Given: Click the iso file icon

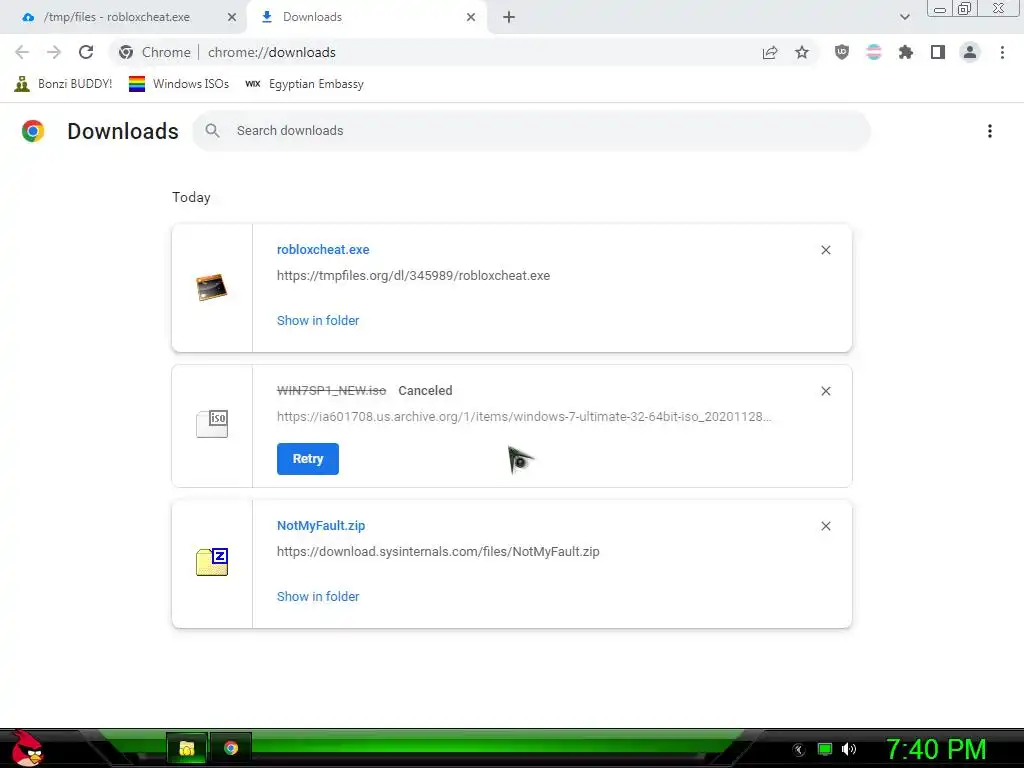Looking at the screenshot, I should tap(212, 424).
